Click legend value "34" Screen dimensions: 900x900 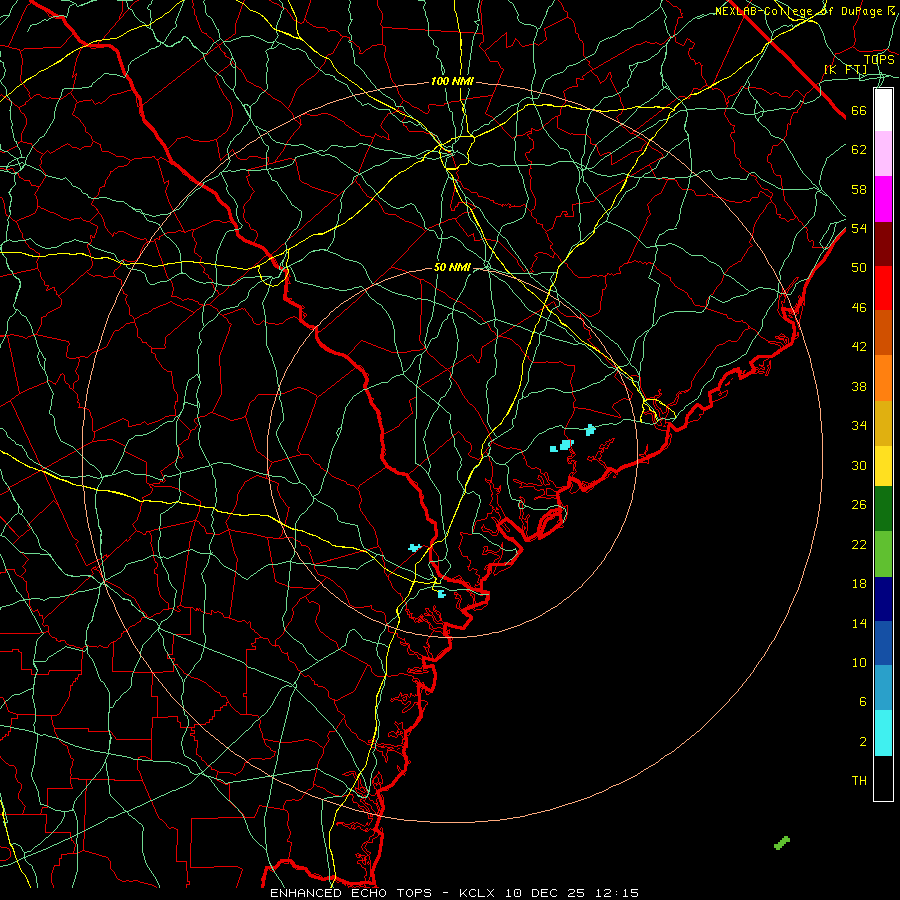[x=859, y=425]
